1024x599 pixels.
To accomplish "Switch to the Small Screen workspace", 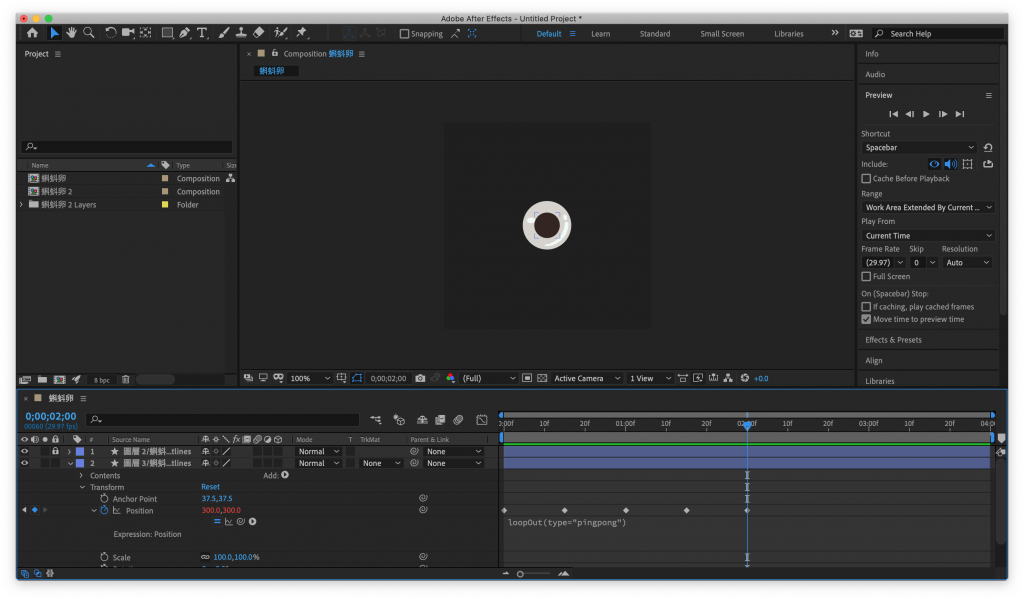I will pos(722,34).
